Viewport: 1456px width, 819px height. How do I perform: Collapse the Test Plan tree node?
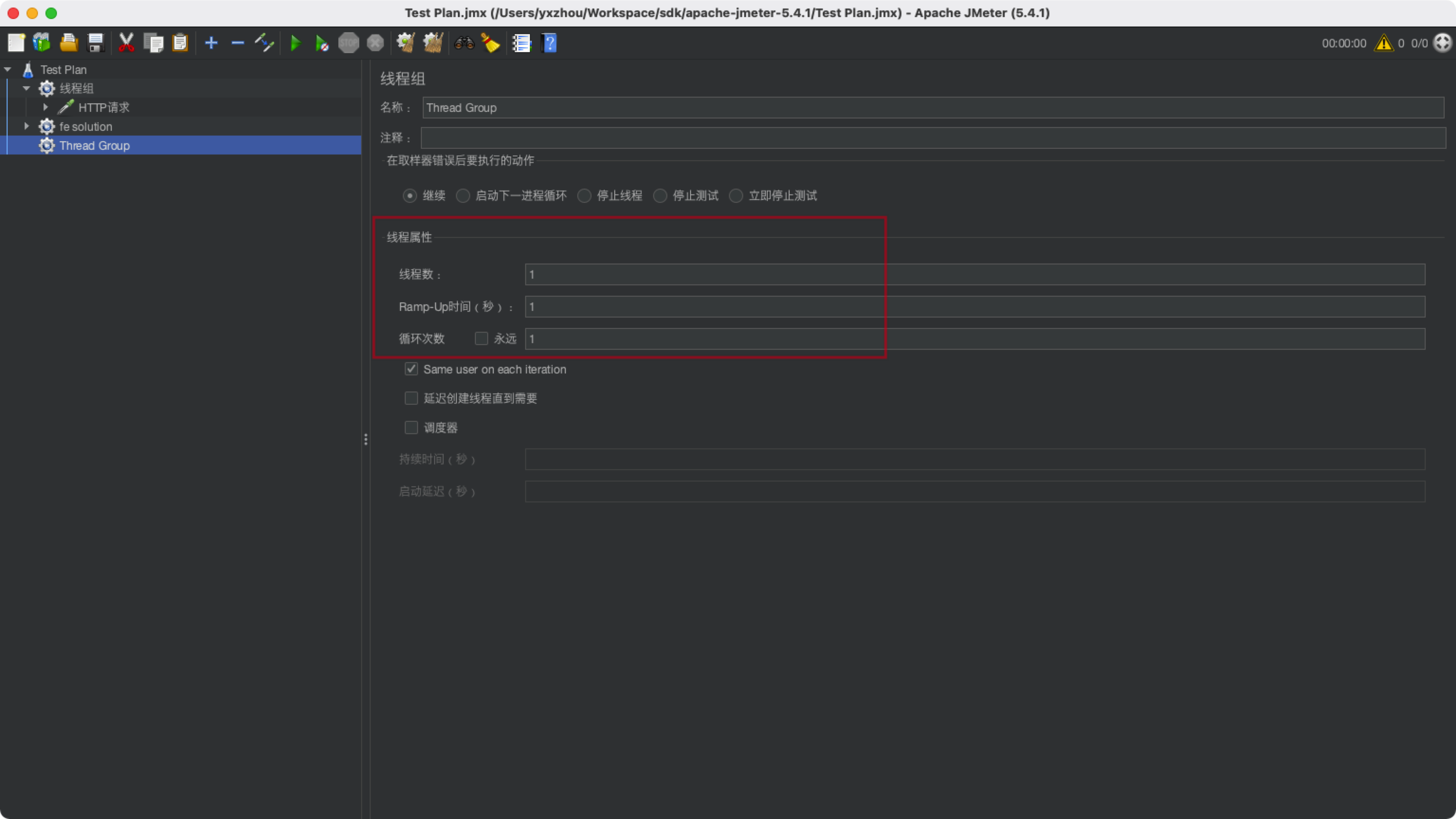coord(8,70)
